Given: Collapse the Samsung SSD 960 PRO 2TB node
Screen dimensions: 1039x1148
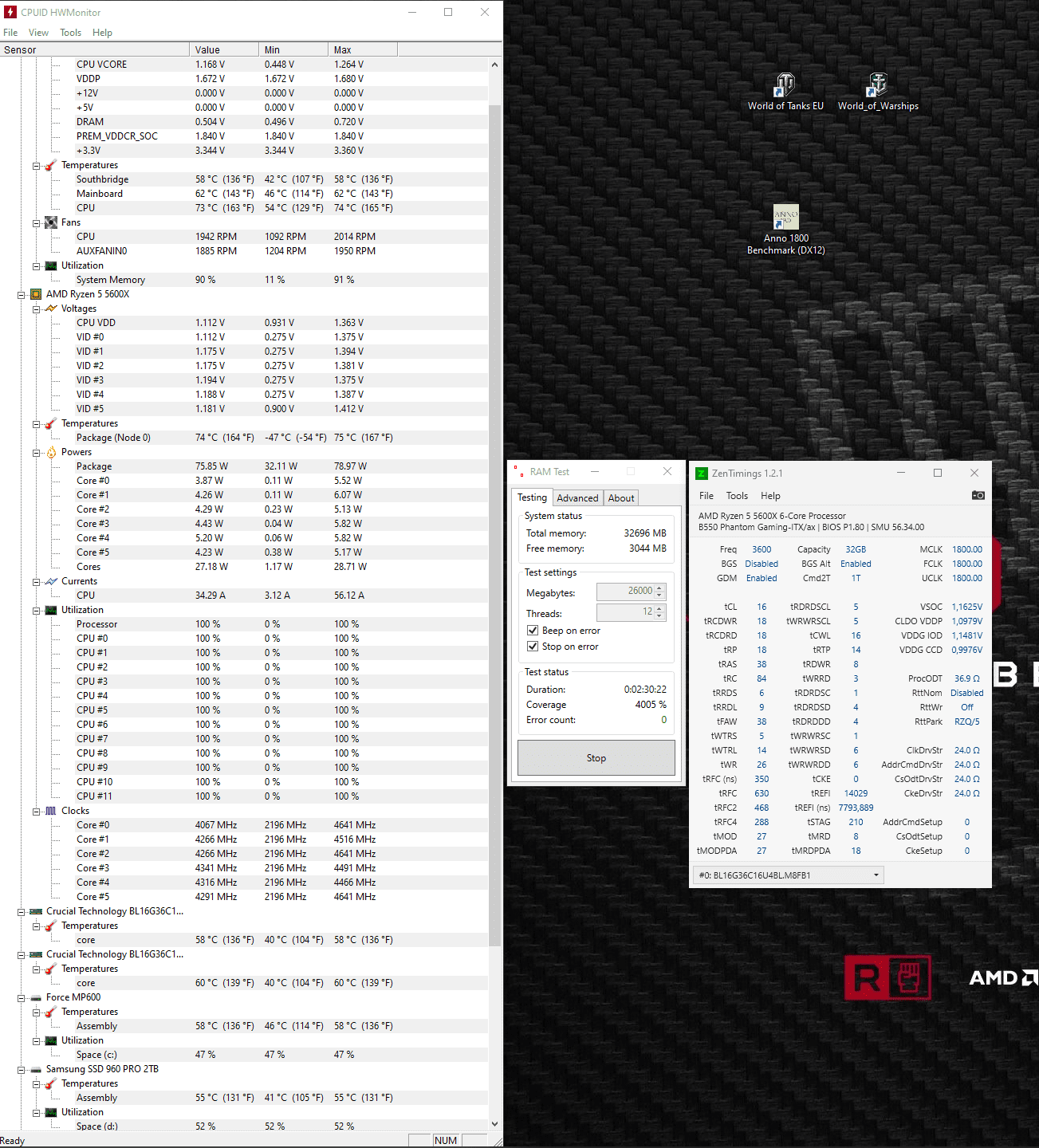Looking at the screenshot, I should pyautogui.click(x=22, y=1069).
